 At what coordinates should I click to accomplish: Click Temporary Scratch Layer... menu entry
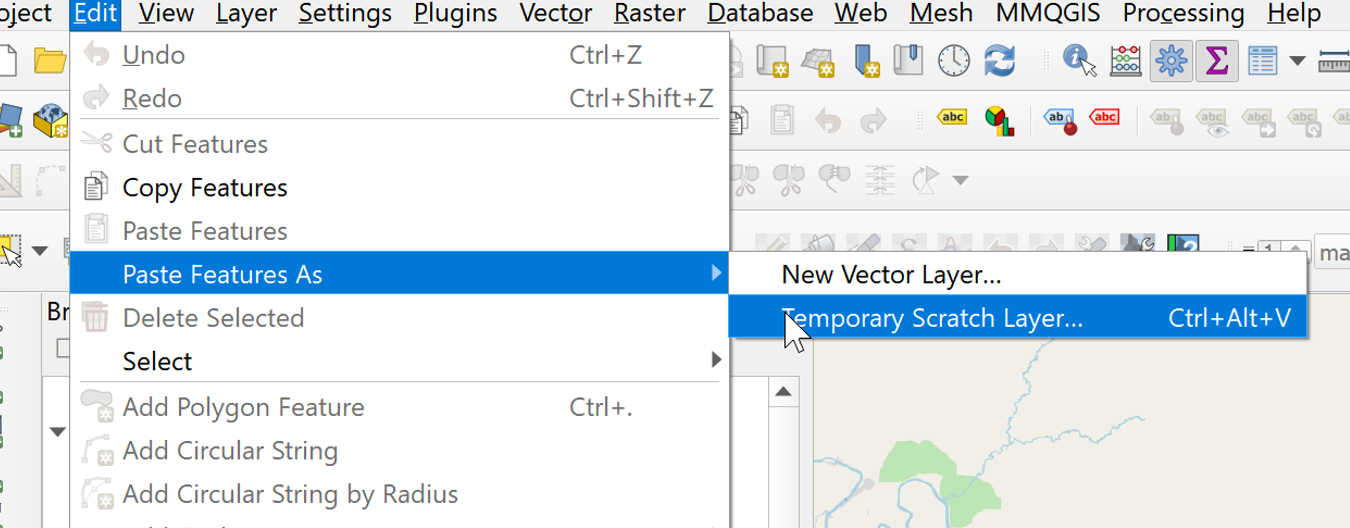932,318
